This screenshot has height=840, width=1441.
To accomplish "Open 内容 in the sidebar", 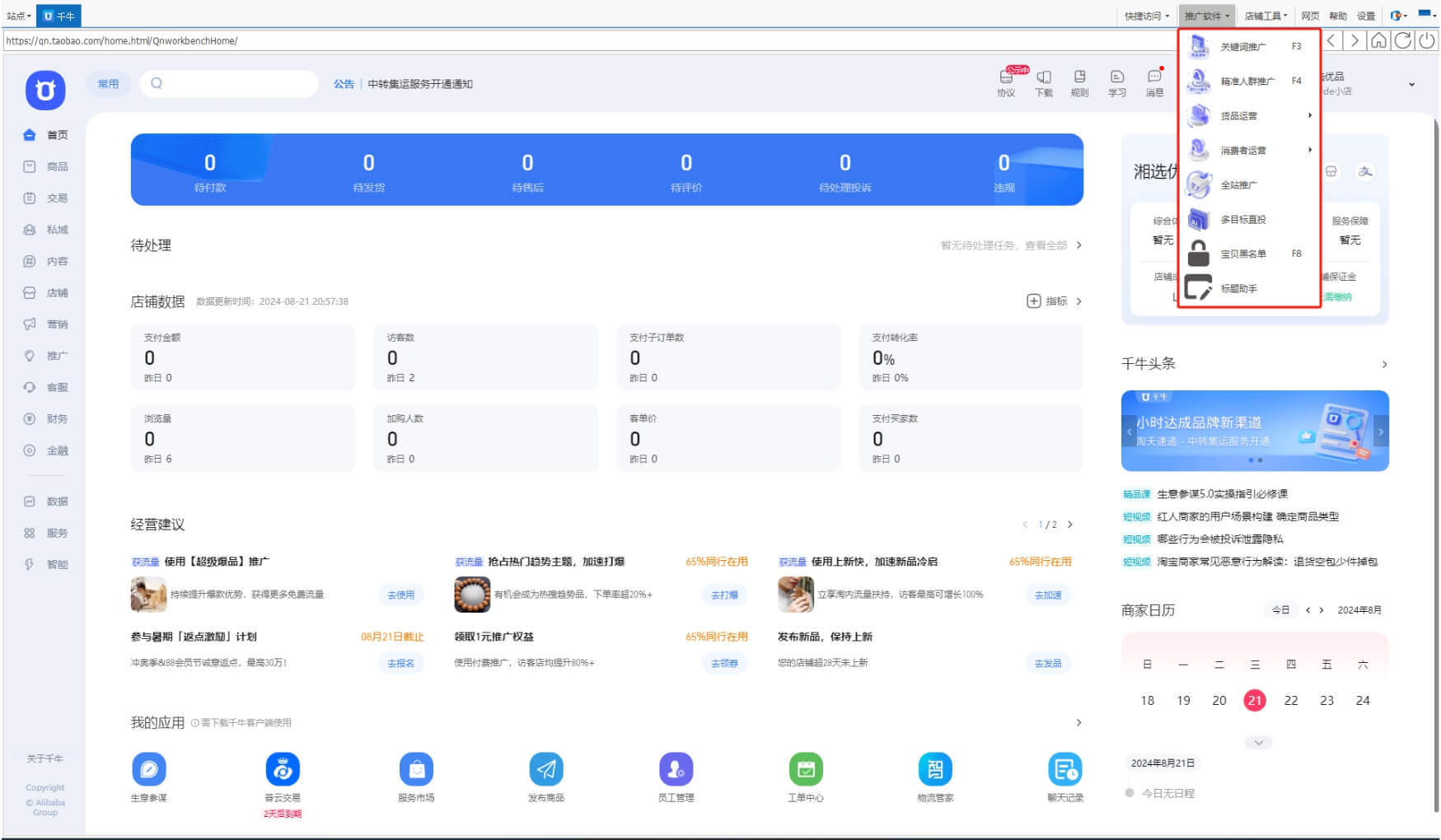I will [x=46, y=261].
